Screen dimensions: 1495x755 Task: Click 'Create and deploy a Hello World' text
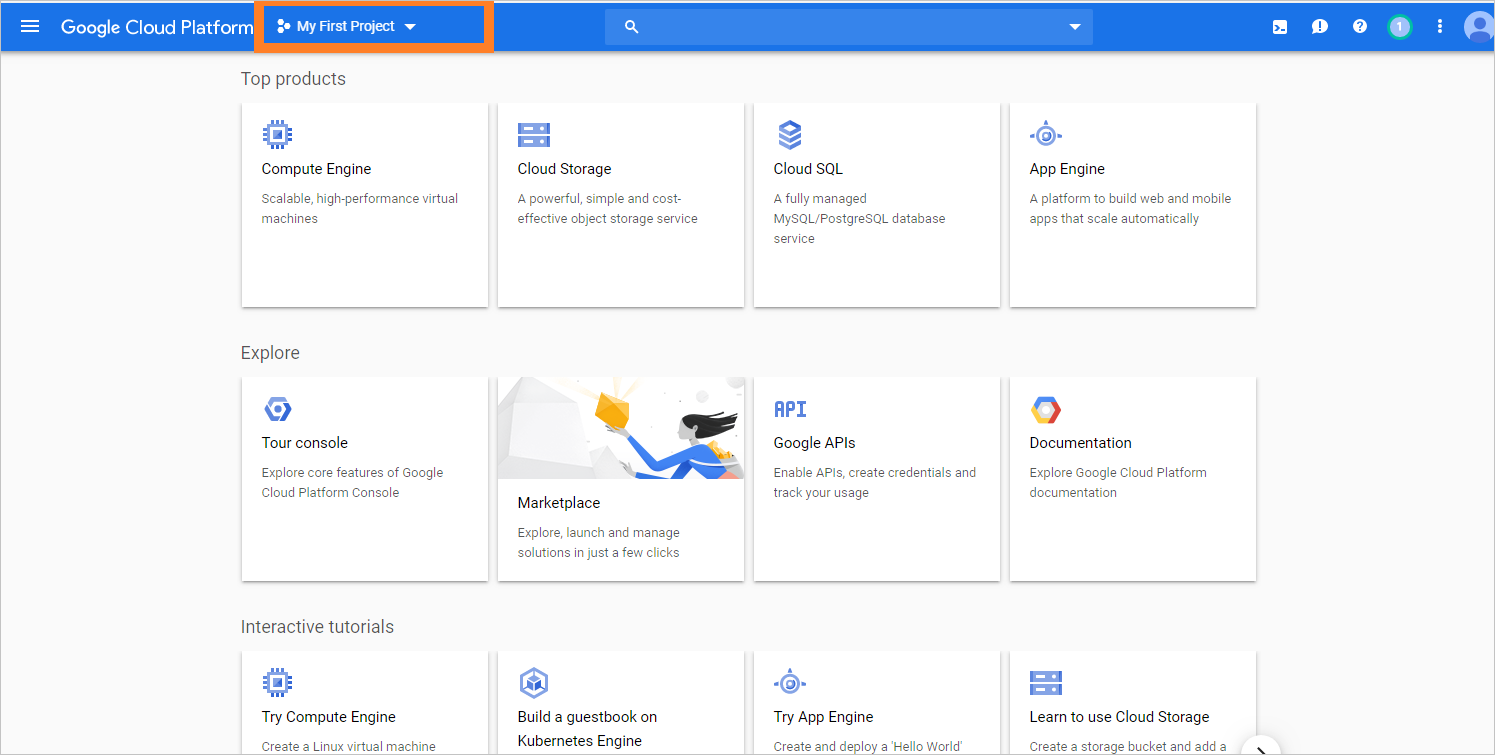[868, 747]
